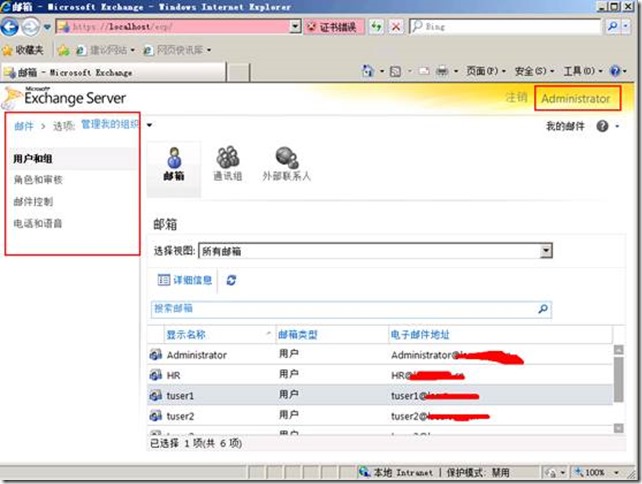This screenshot has width=642, height=484.
Task: Click the mailbox list scrollbar thumb
Action: (618, 379)
